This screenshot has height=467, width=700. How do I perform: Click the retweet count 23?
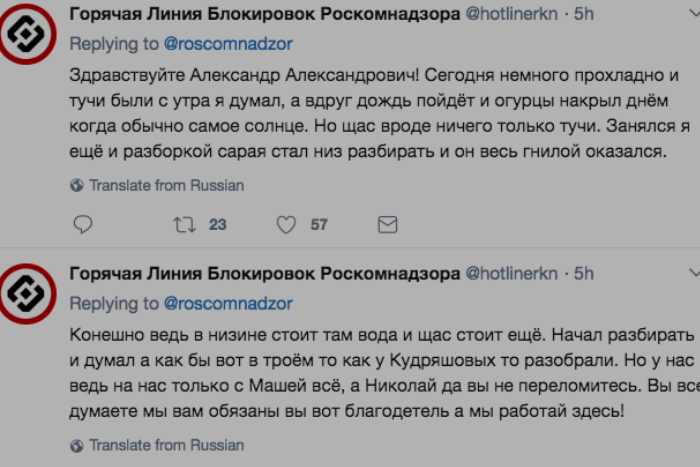217,225
